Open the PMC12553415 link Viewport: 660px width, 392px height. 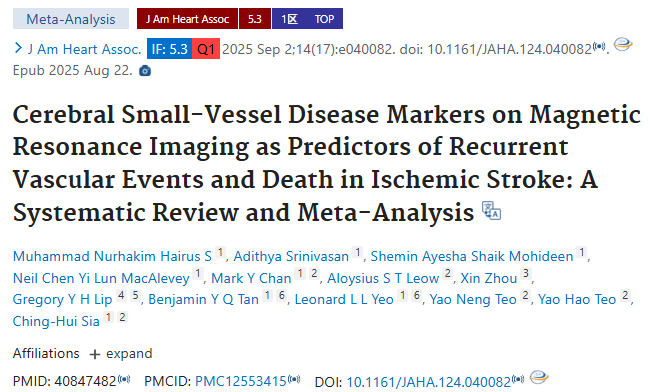241,381
